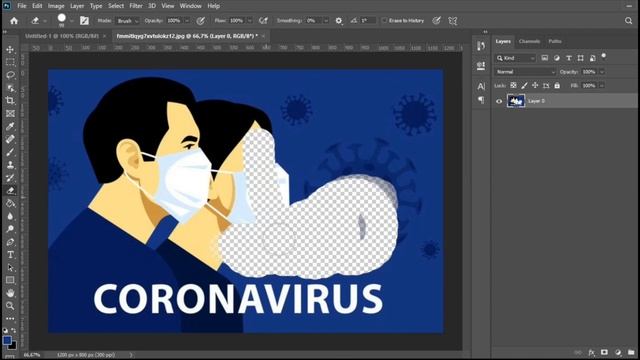Open options bar Opacity slider dropdown
The width and height of the screenshot is (640, 360).
(x=187, y=20)
